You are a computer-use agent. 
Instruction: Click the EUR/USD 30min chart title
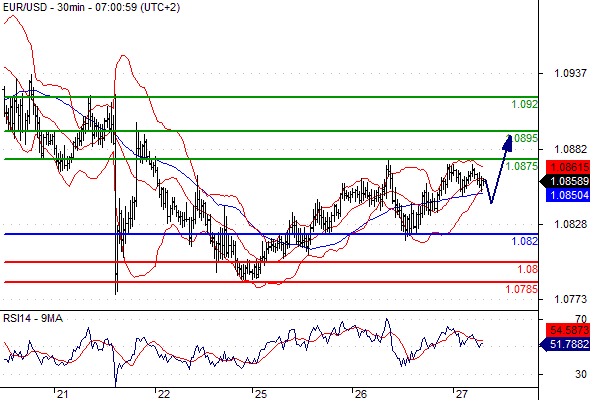click(91, 7)
